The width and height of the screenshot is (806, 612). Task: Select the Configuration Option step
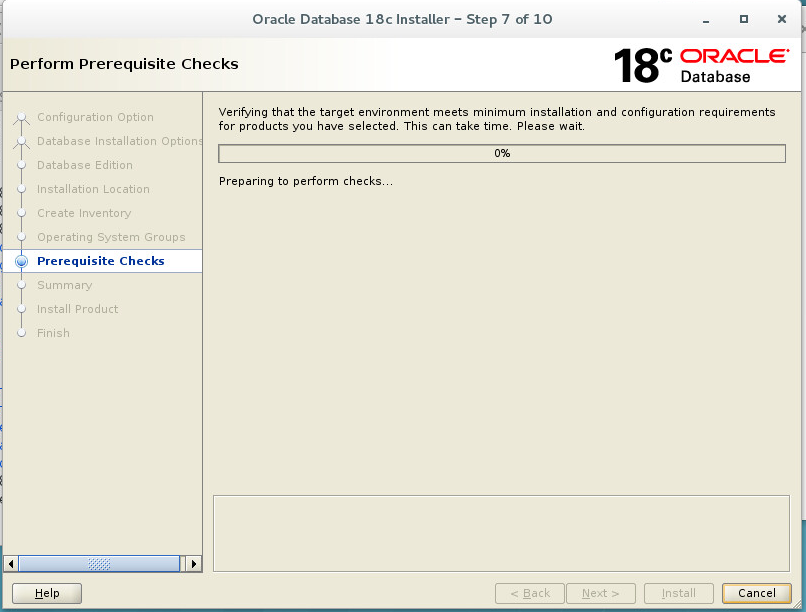[x=95, y=117]
